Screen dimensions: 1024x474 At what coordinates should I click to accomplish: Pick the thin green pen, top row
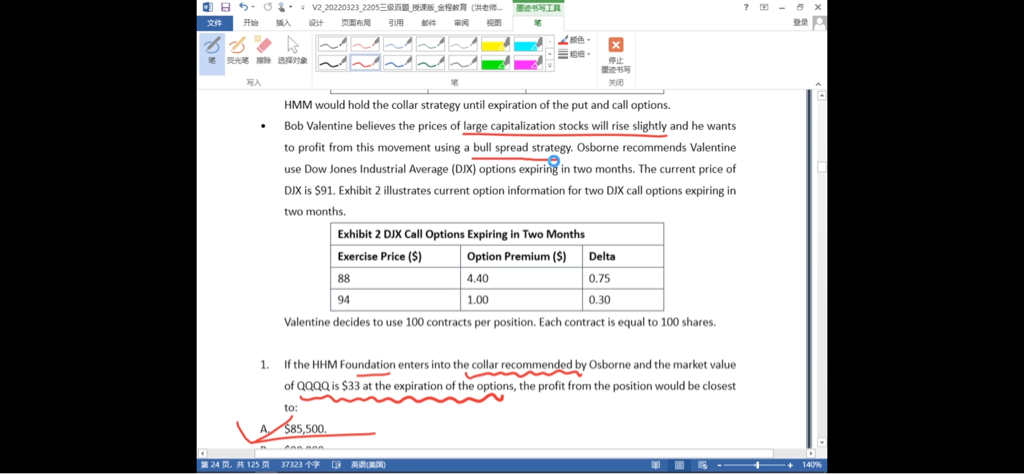[x=431, y=44]
